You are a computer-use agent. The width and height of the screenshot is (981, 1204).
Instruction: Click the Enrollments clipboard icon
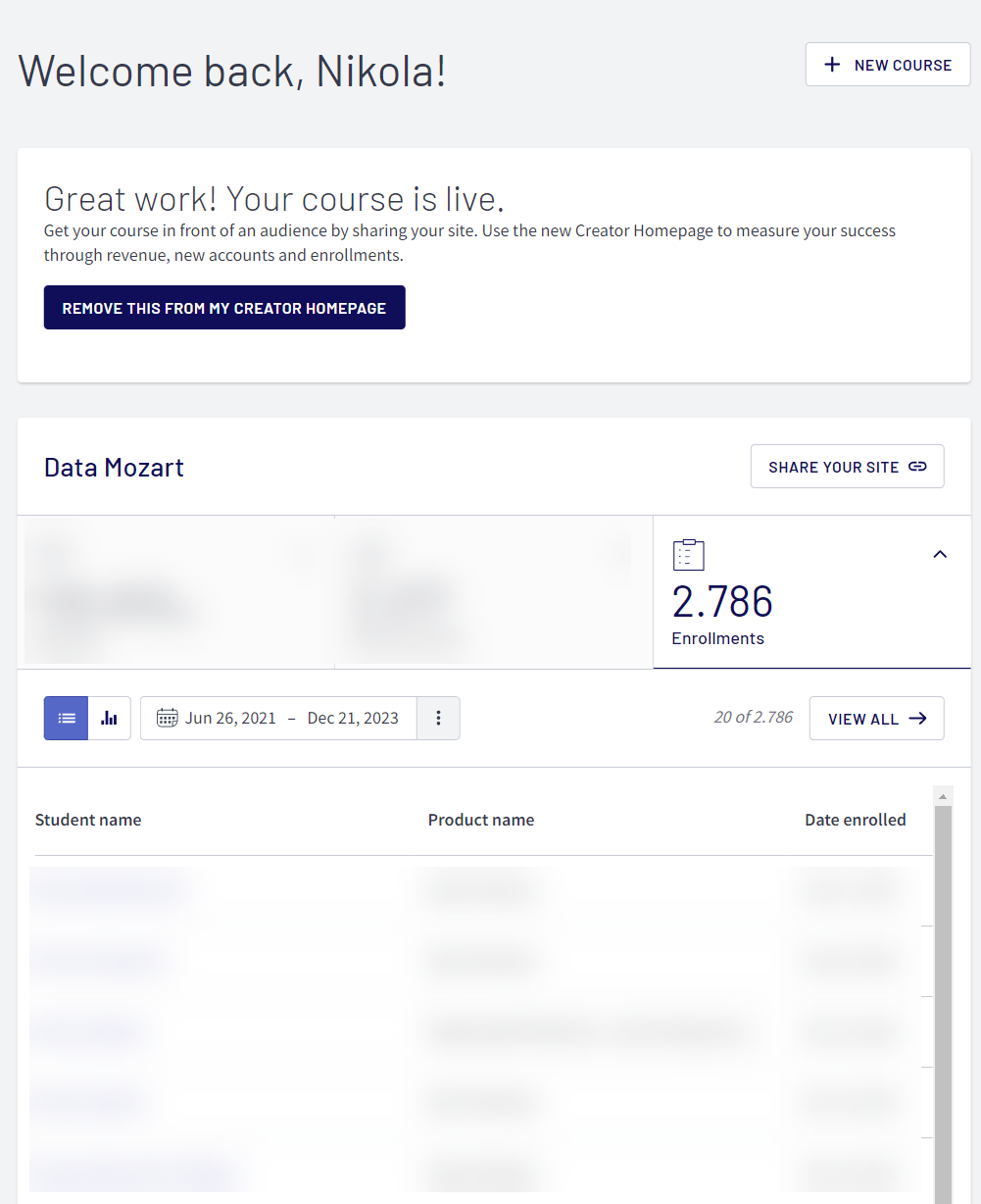(x=689, y=554)
